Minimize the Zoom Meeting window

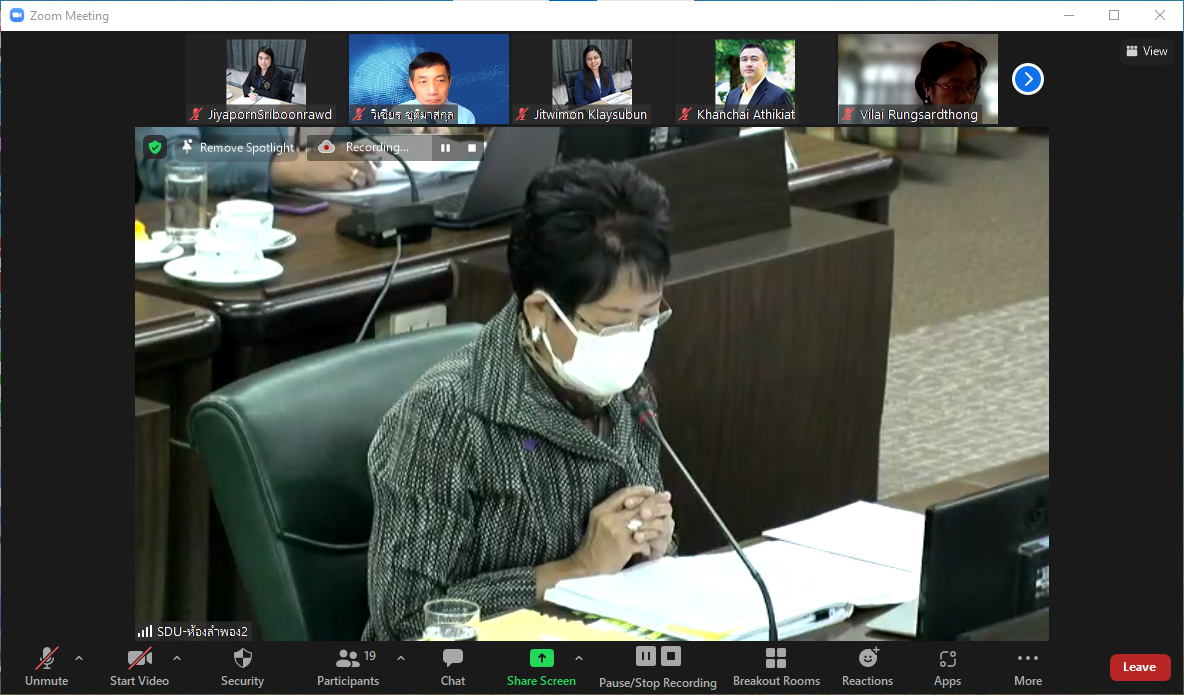coord(1069,15)
